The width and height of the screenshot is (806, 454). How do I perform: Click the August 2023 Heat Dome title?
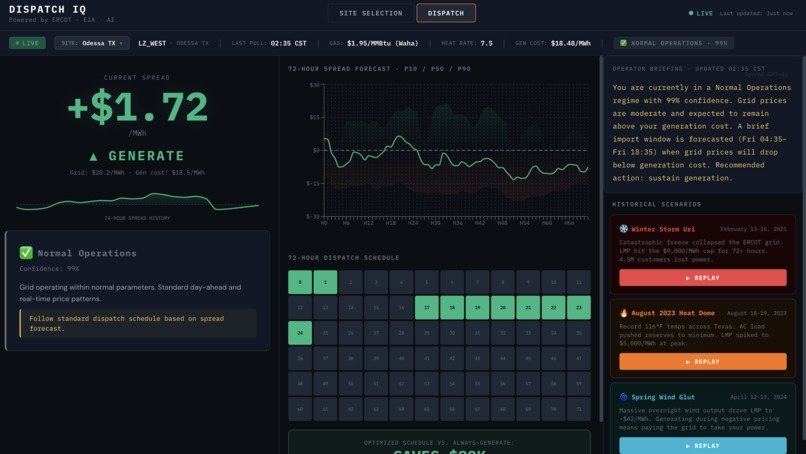(672, 313)
